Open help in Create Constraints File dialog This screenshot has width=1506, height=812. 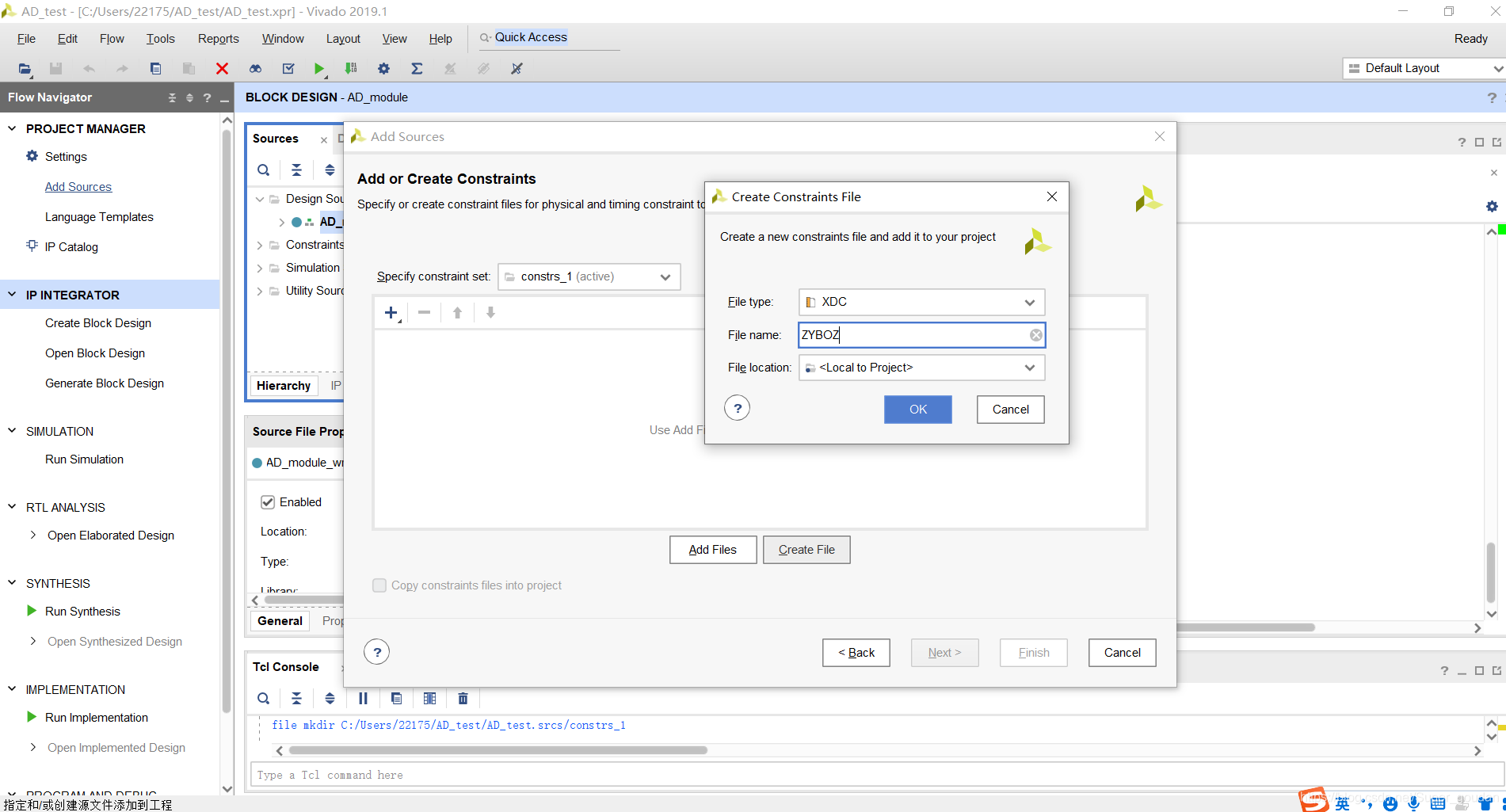738,408
